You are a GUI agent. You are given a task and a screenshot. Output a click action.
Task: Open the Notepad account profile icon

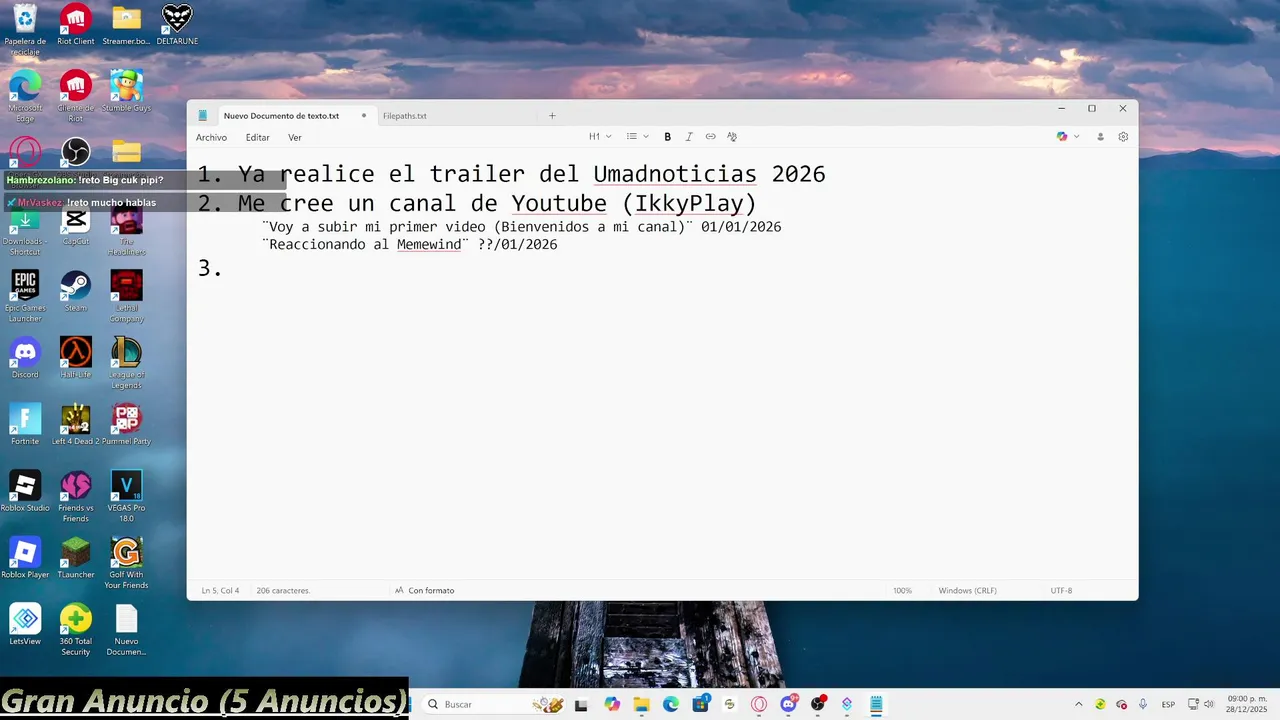[1100, 137]
